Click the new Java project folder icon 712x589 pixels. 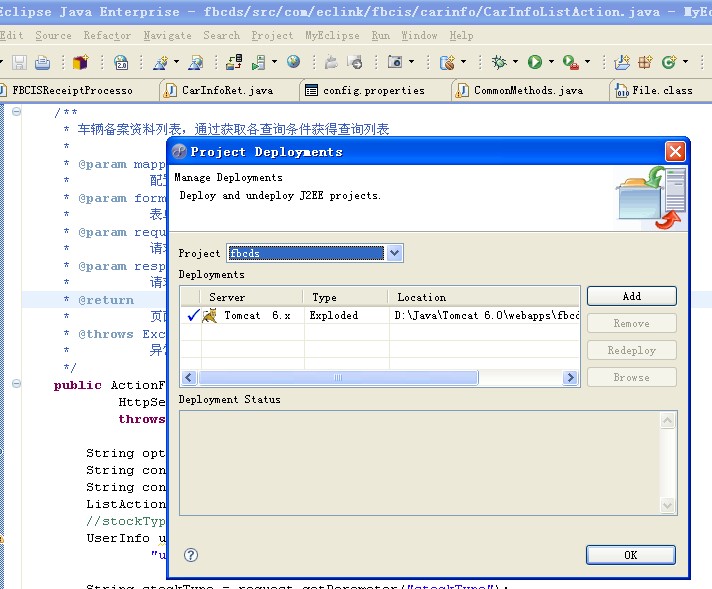[x=622, y=62]
